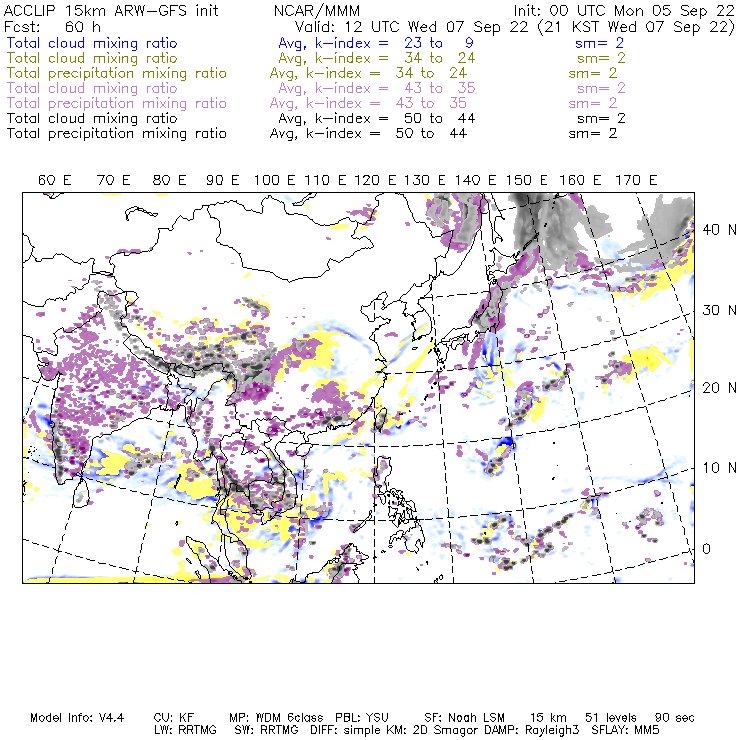Click the '70 E' longitude label
740x740 pixels.
coord(113,180)
